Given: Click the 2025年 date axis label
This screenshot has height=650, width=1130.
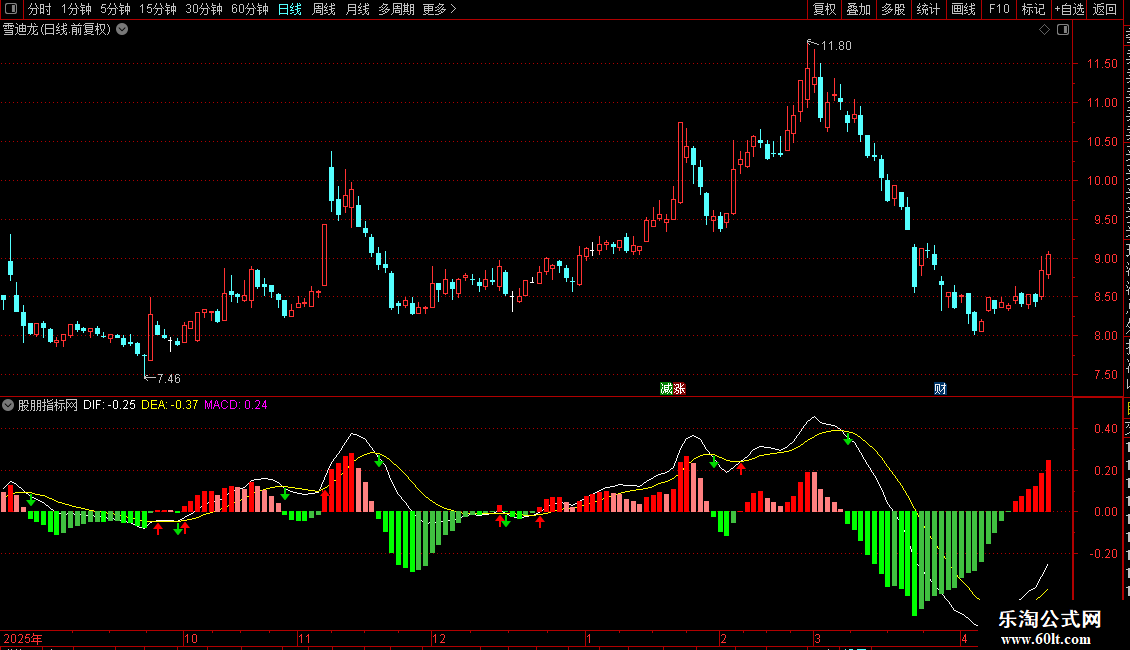Looking at the screenshot, I should click(x=23, y=638).
